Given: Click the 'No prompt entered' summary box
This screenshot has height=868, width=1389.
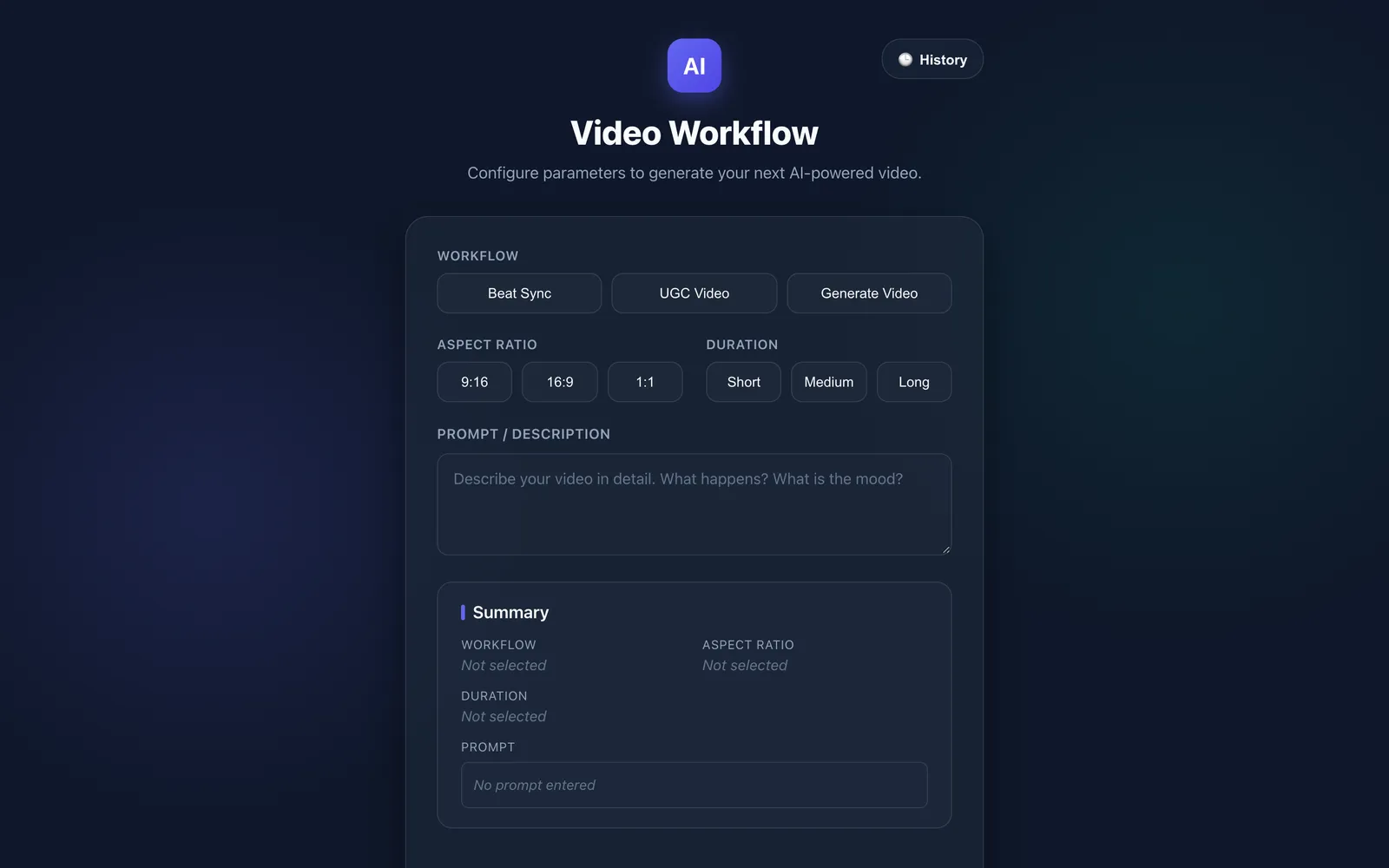Looking at the screenshot, I should click(694, 785).
